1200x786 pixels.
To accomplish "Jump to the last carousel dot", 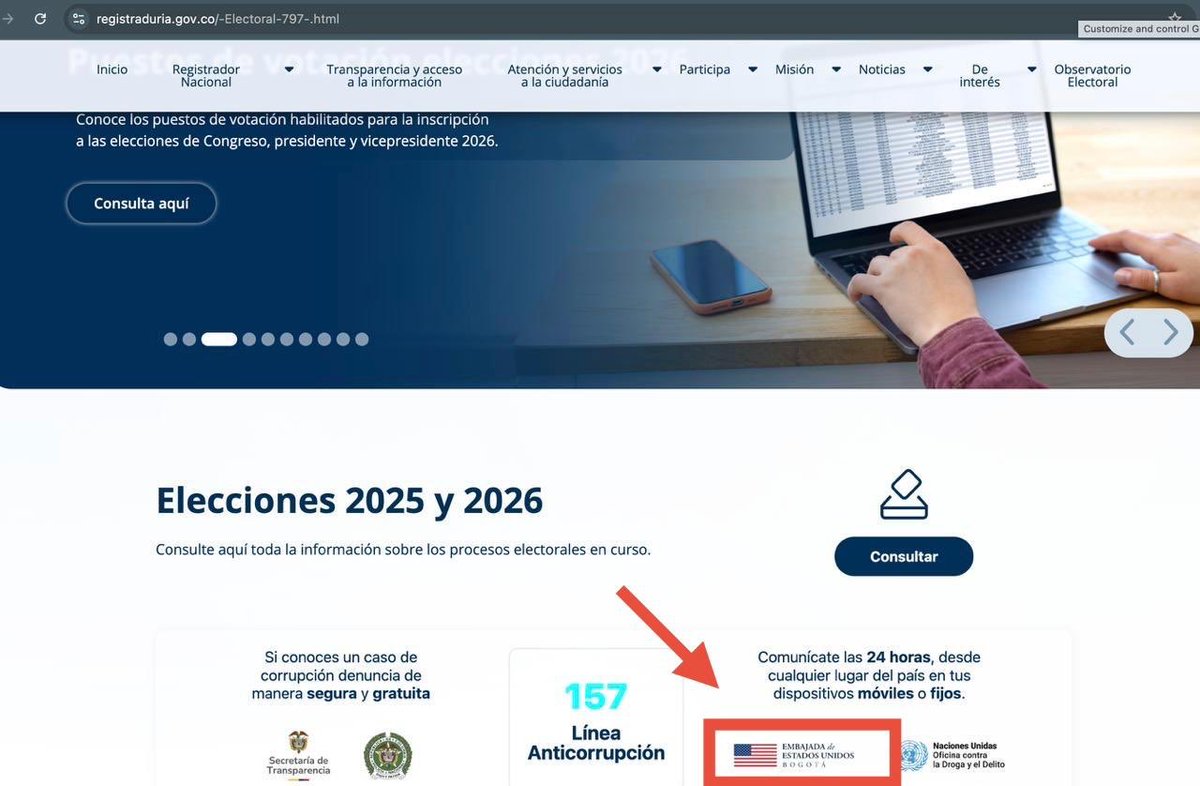I will [362, 339].
